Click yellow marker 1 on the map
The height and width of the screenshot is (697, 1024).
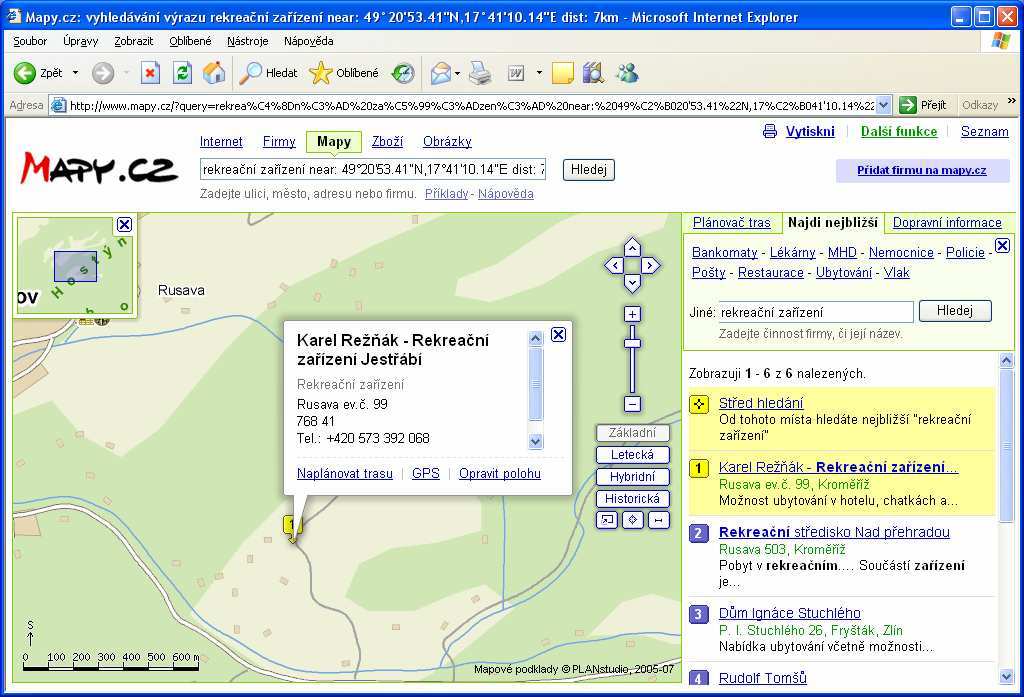coord(293,525)
